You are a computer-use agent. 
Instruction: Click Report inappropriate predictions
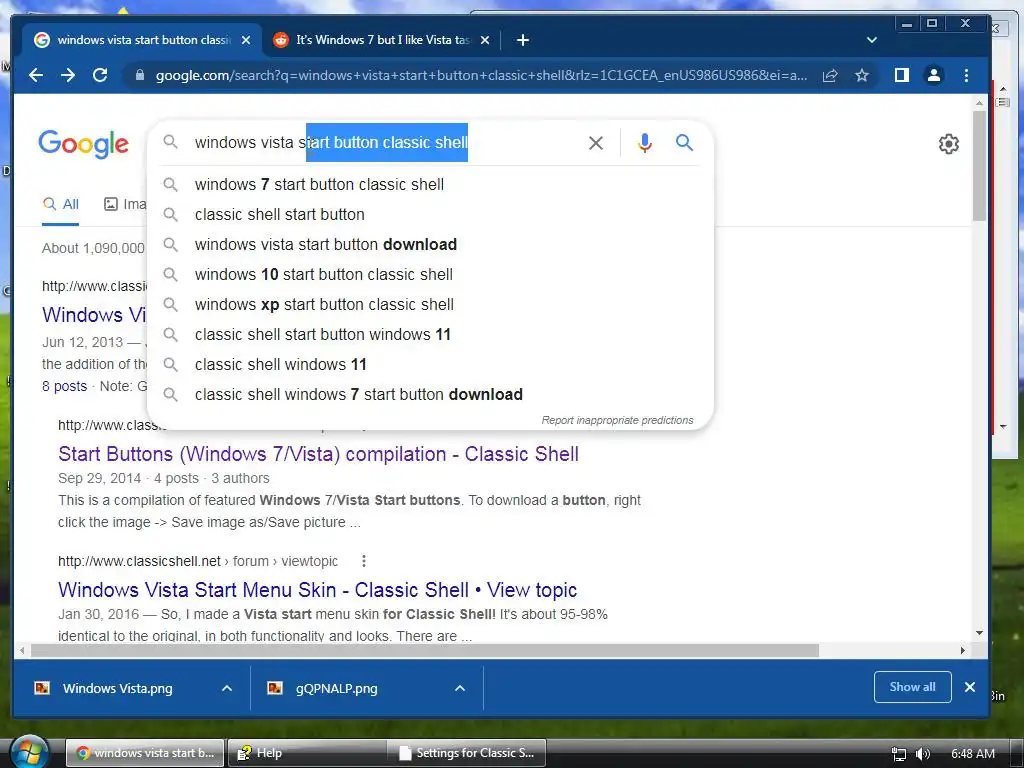617,421
